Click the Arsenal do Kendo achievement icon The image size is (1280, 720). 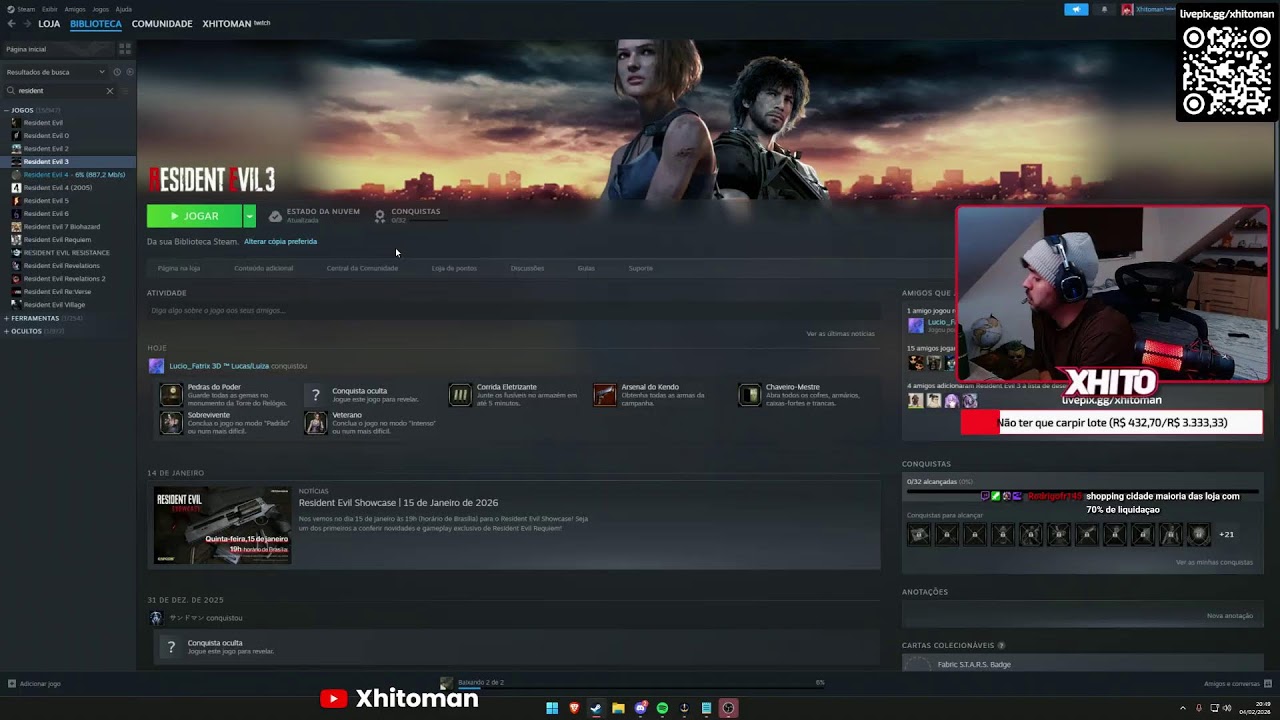(605, 395)
